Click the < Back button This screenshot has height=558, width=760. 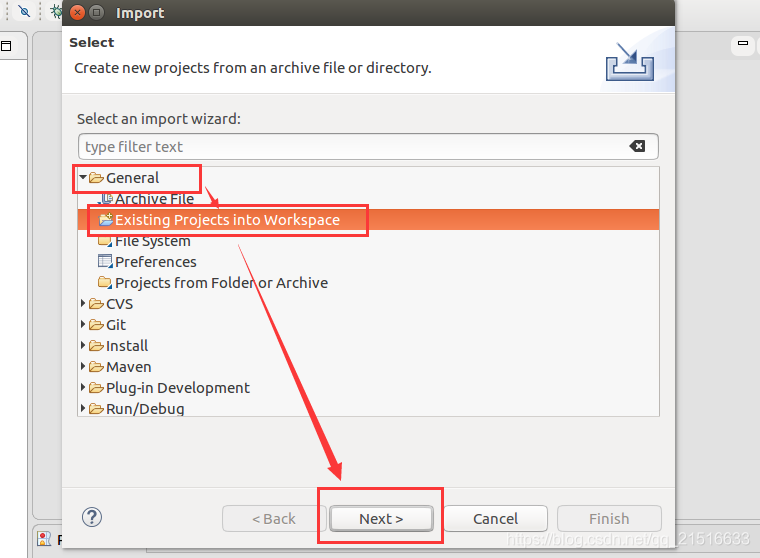click(x=274, y=519)
